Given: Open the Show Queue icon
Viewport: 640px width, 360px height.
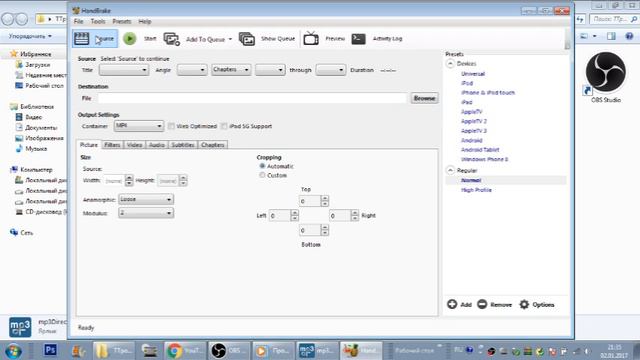Looking at the screenshot, I should coord(247,39).
